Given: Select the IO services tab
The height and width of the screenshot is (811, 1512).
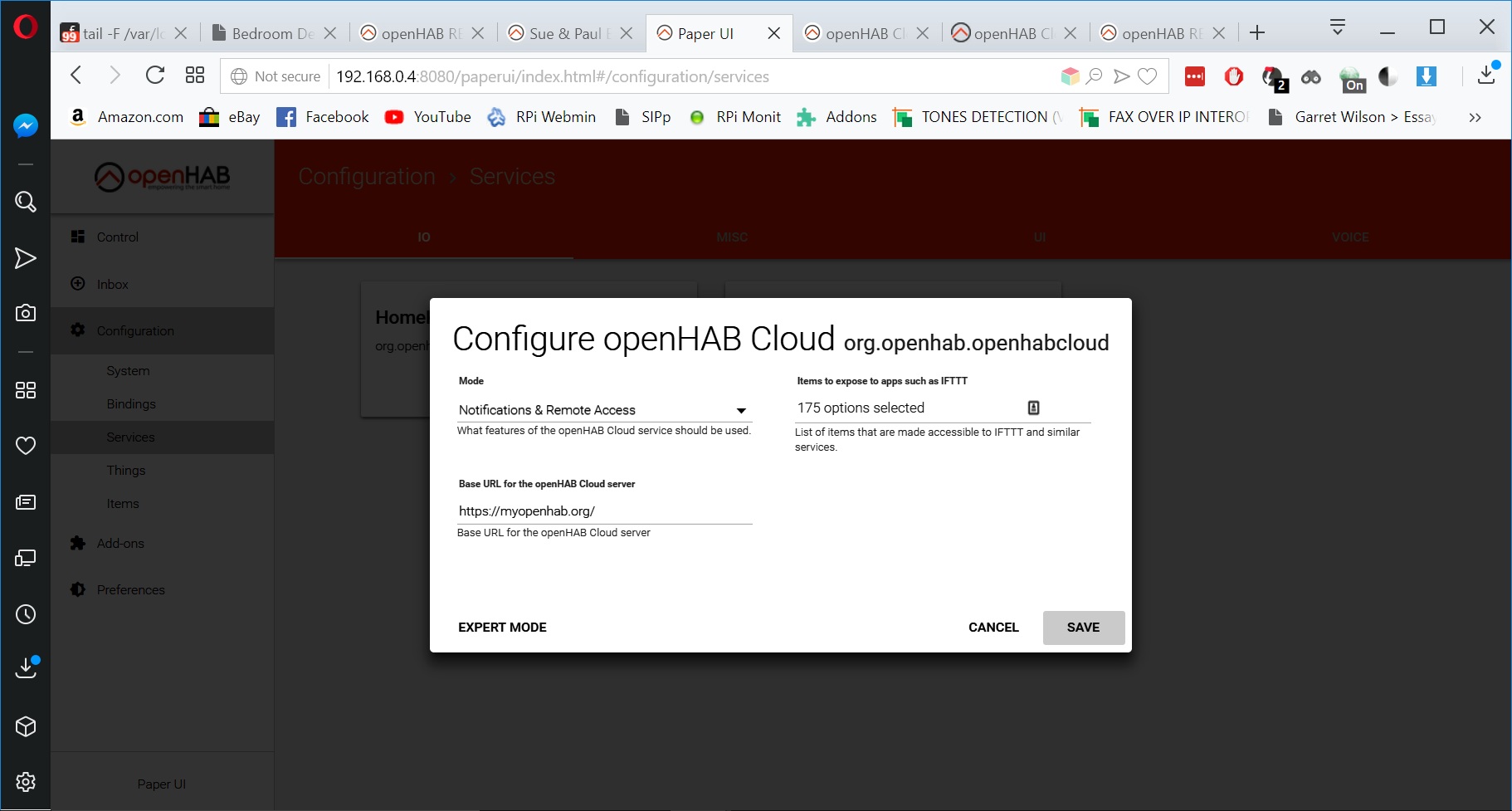Looking at the screenshot, I should (x=424, y=237).
